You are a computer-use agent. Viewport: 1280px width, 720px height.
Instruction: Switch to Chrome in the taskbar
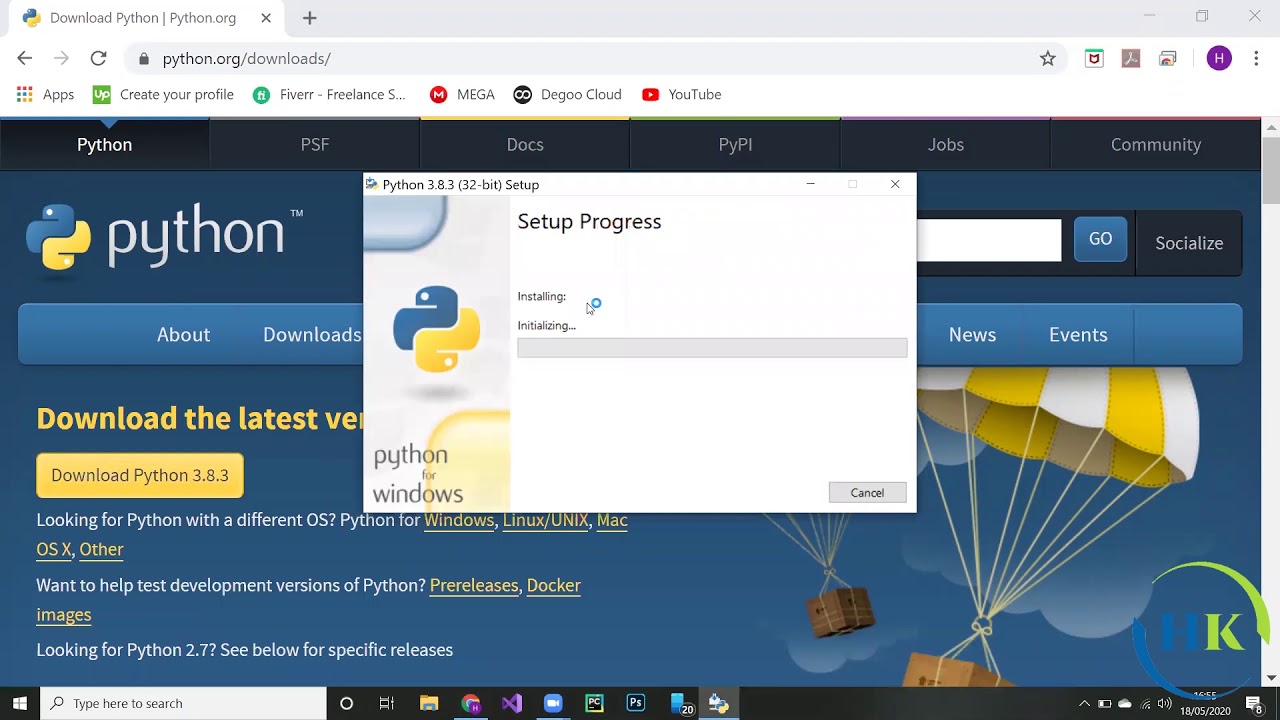tap(471, 703)
